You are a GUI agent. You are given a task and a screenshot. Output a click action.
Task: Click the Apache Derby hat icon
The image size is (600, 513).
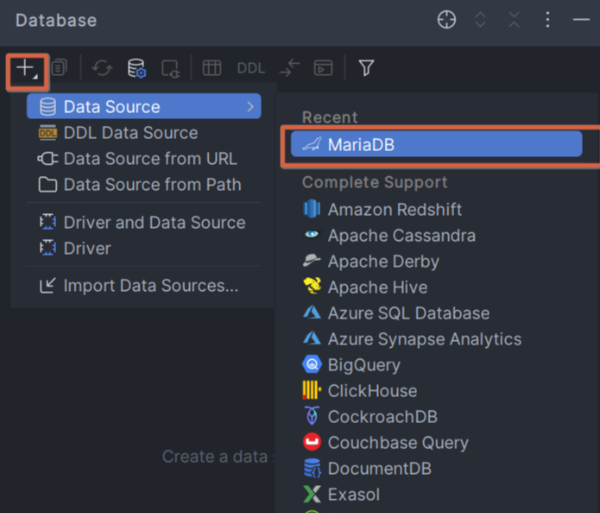coord(312,260)
